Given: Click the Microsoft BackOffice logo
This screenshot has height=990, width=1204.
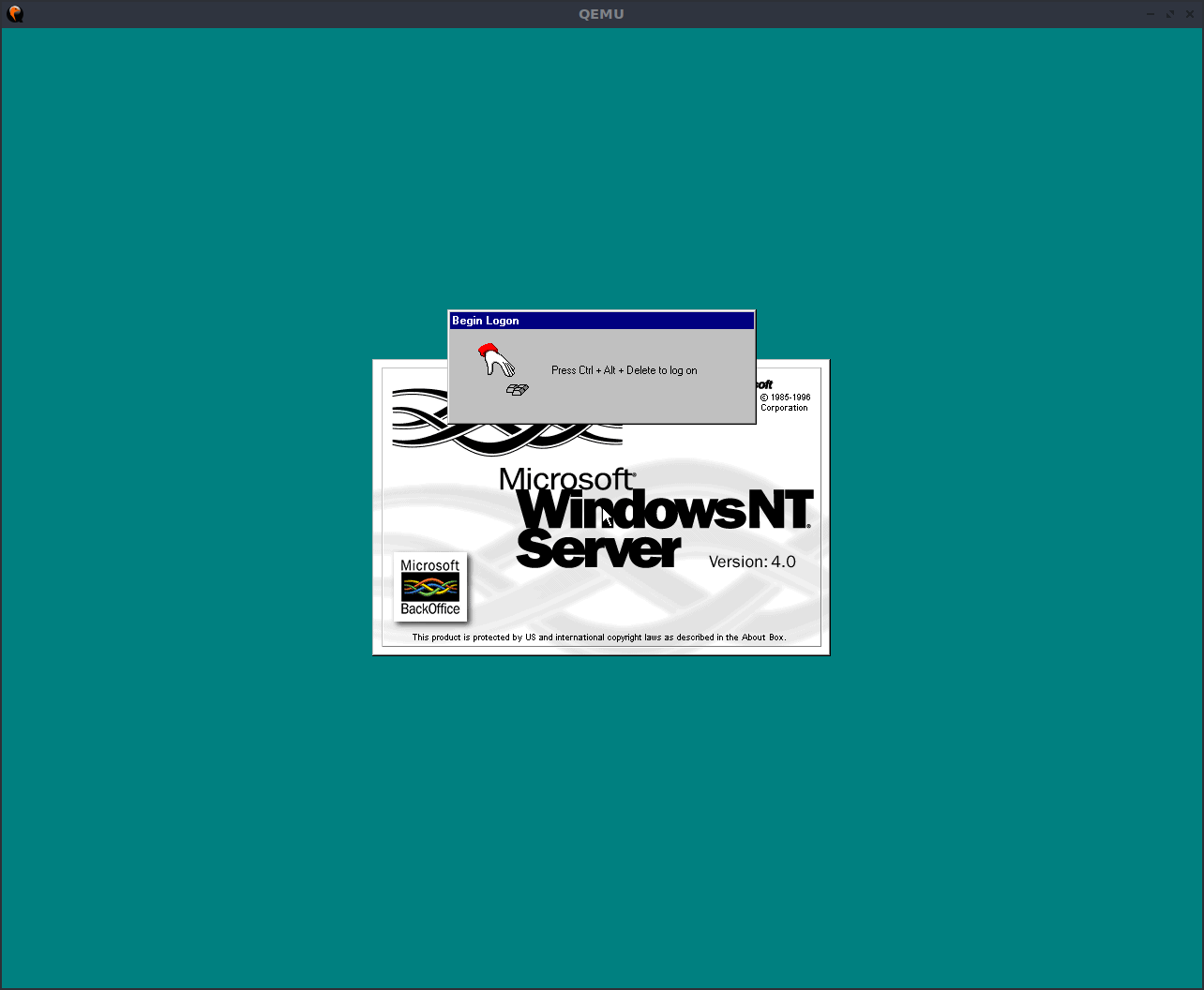Looking at the screenshot, I should click(430, 587).
